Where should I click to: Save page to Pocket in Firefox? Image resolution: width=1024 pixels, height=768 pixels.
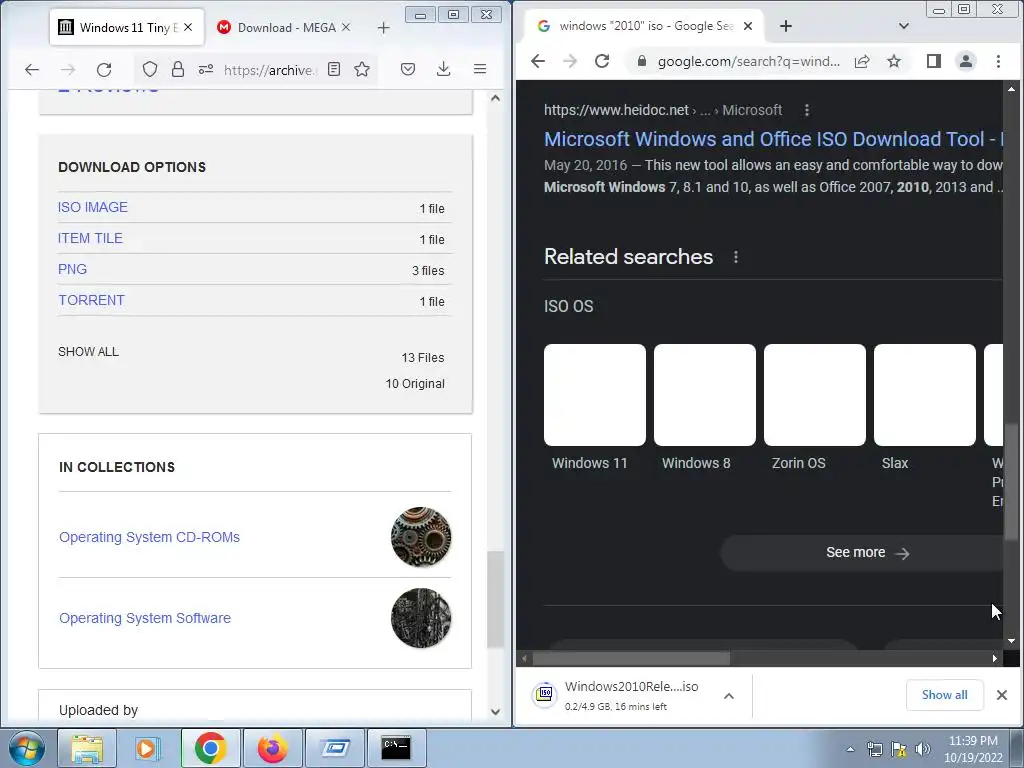click(408, 69)
